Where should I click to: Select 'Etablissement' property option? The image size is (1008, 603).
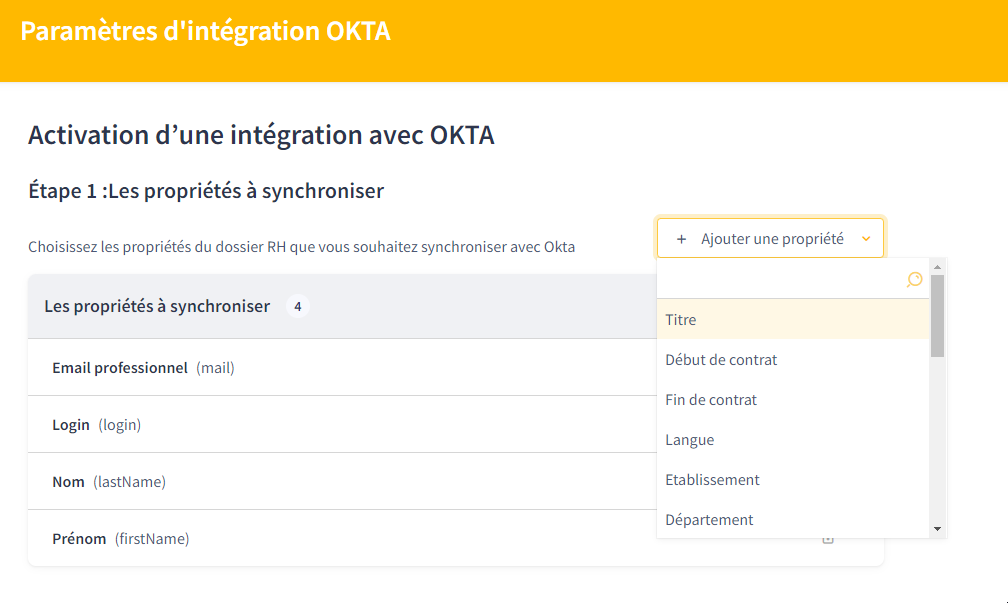coord(793,480)
